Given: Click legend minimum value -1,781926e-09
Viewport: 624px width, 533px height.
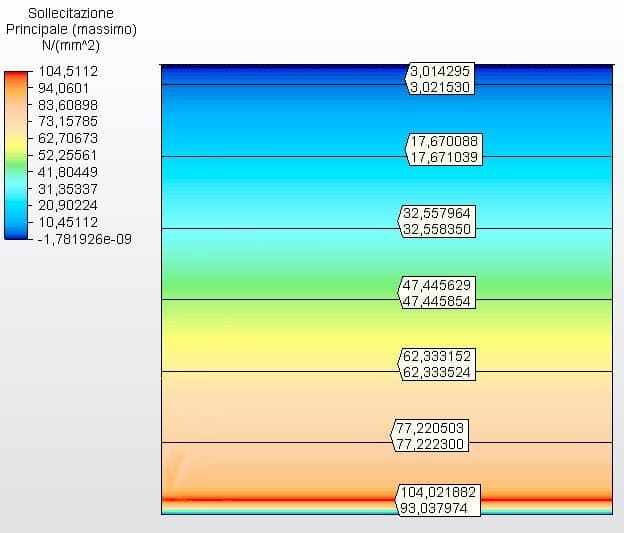Looking at the screenshot, I should [x=84, y=239].
